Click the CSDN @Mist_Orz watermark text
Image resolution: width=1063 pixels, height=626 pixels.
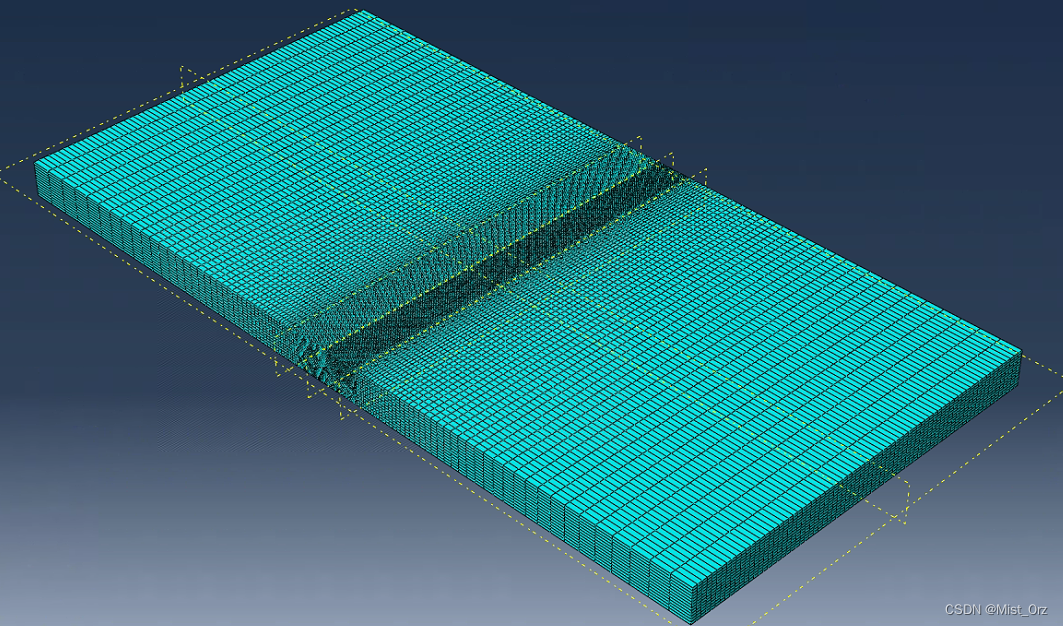pos(995,609)
